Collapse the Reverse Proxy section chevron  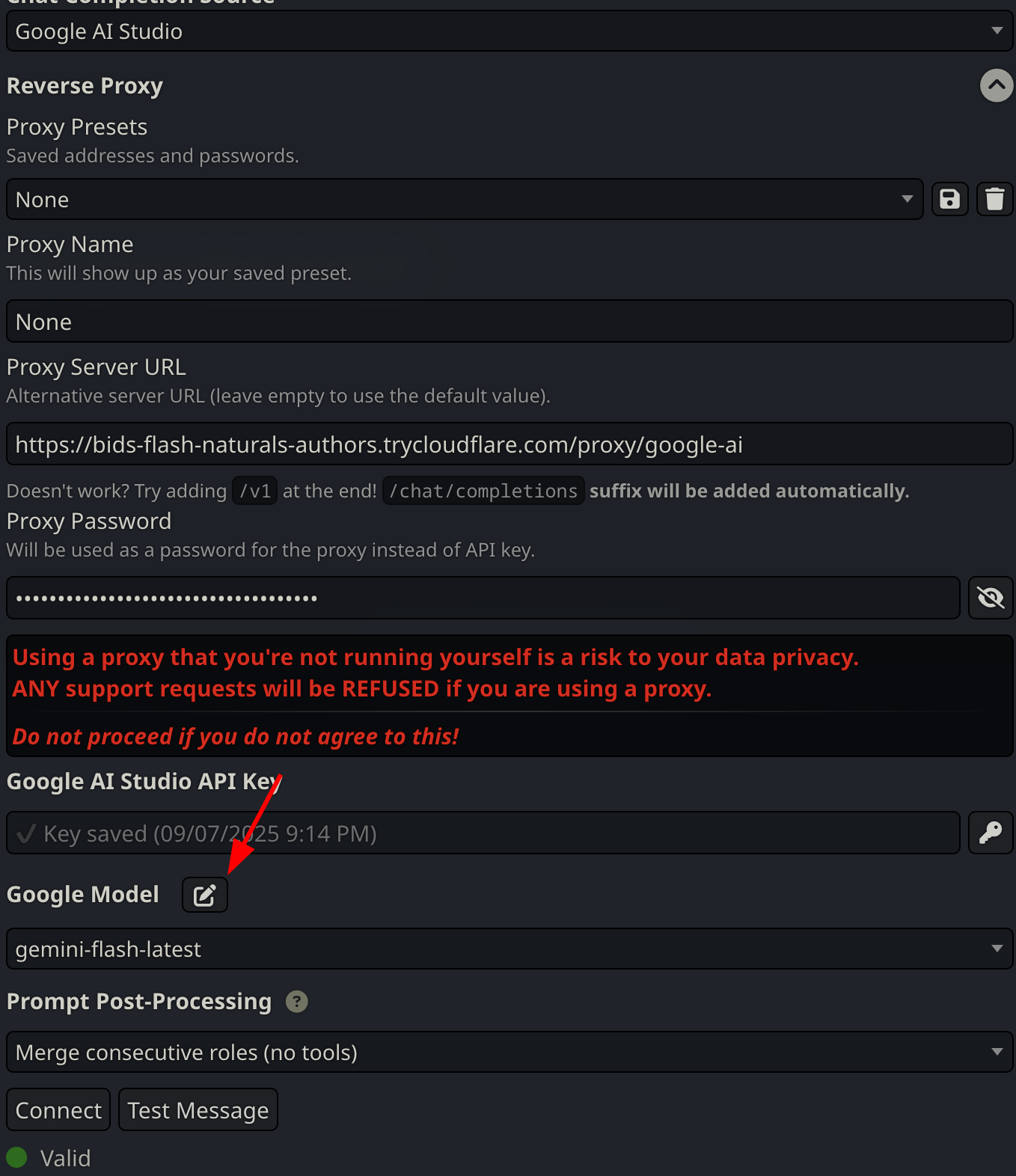997,85
